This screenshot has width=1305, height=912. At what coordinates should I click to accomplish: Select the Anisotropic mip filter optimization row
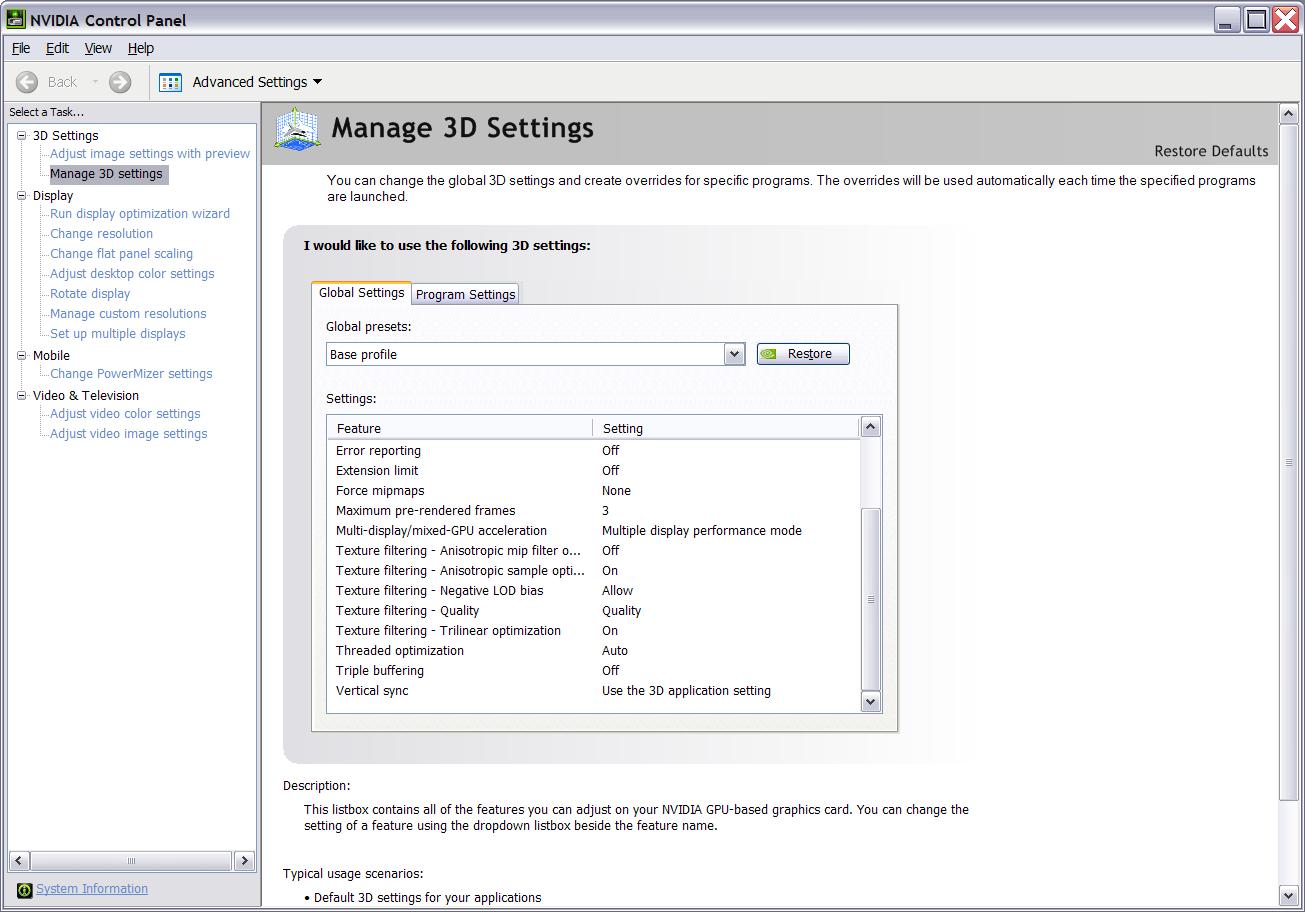[x=593, y=551]
